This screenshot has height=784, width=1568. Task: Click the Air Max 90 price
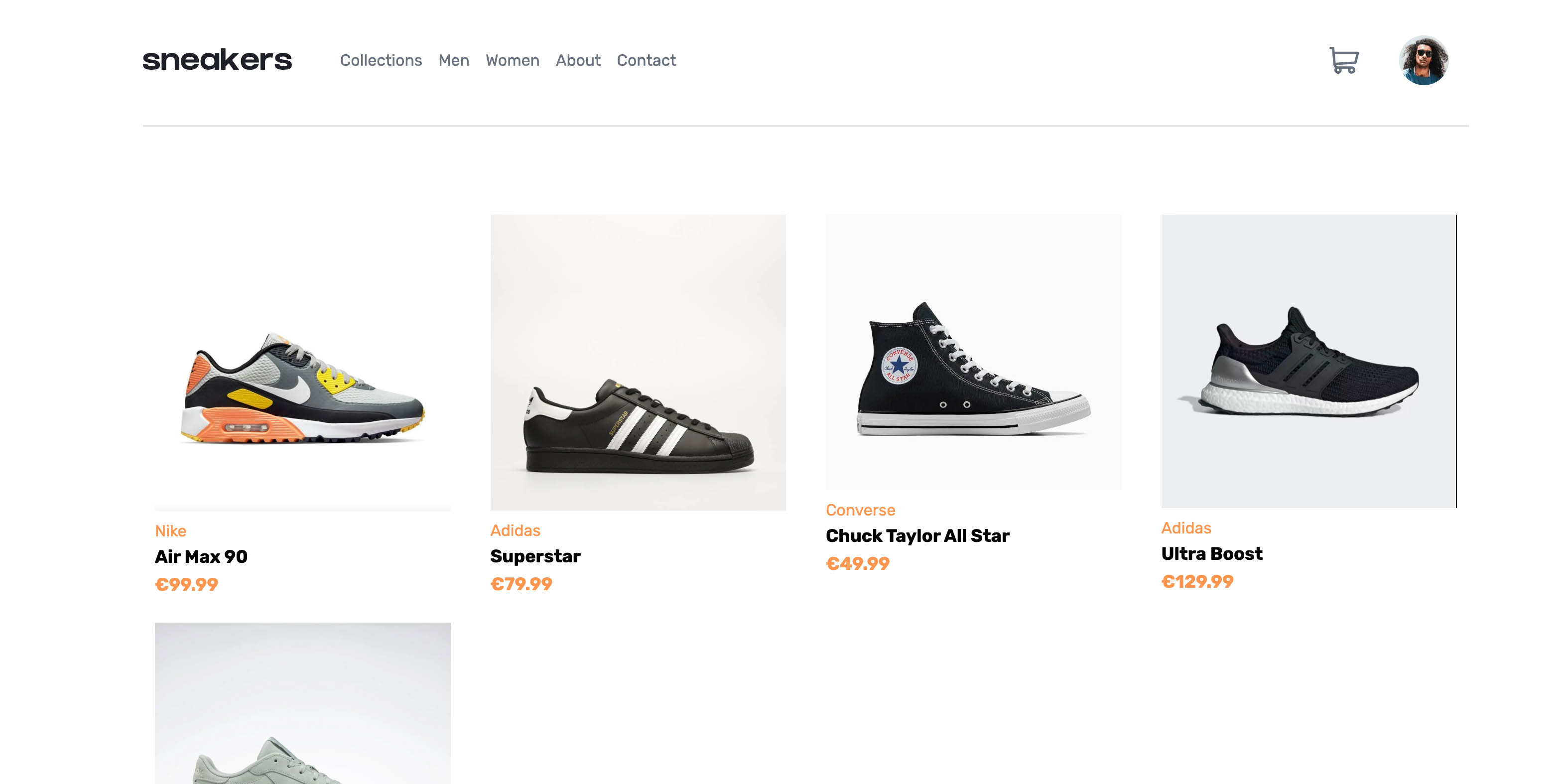(x=186, y=584)
